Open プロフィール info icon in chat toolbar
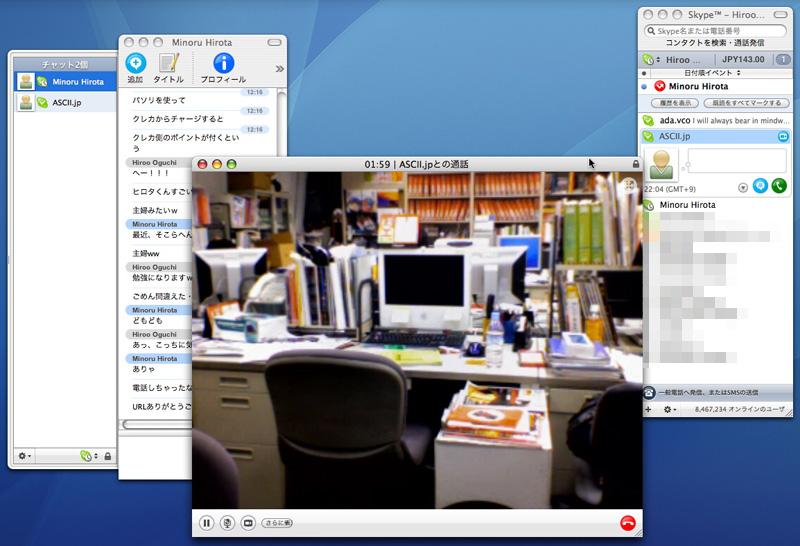This screenshot has width=800, height=546. click(x=223, y=68)
